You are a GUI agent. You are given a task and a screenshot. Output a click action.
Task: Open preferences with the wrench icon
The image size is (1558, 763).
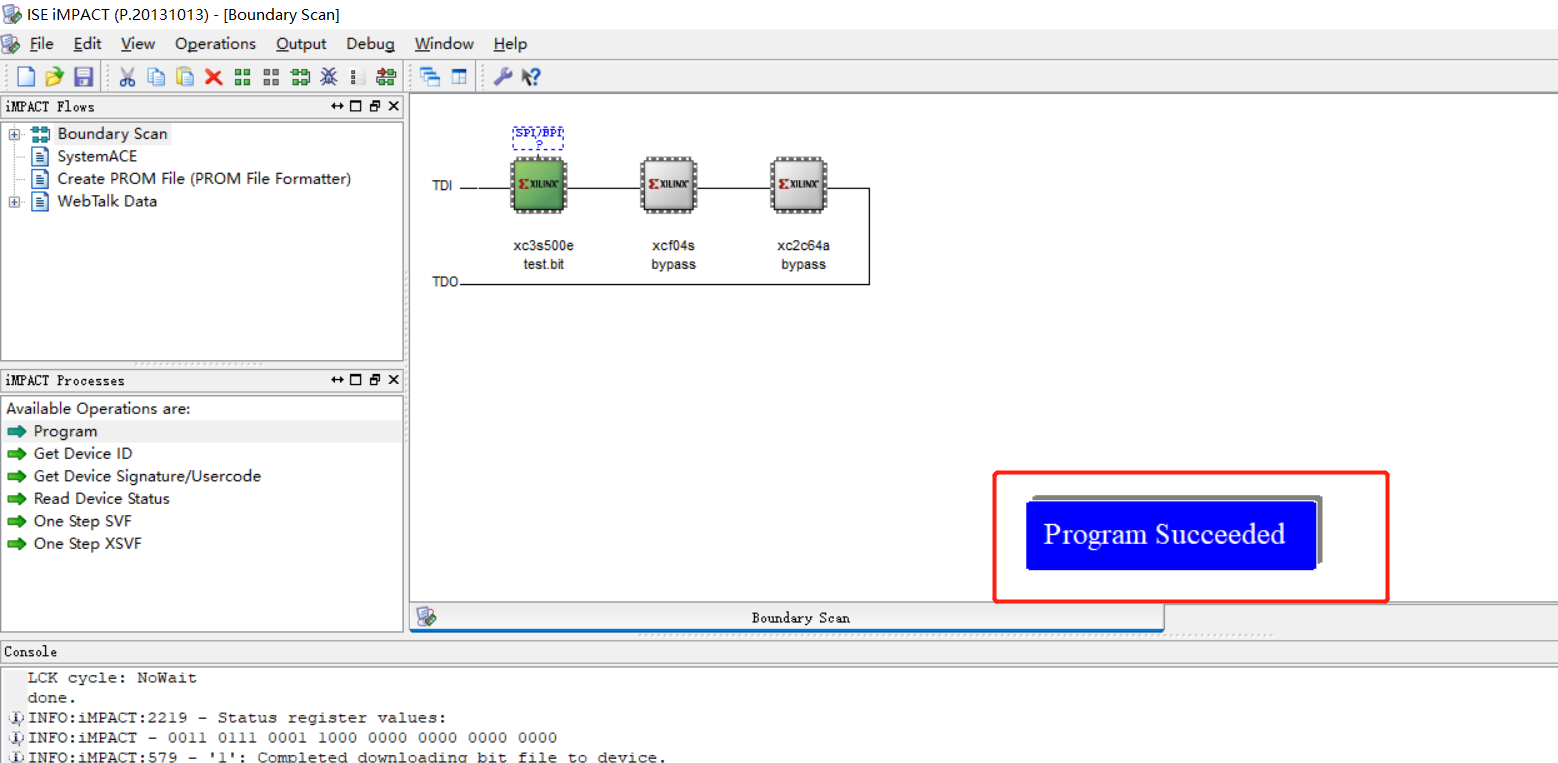pos(503,77)
